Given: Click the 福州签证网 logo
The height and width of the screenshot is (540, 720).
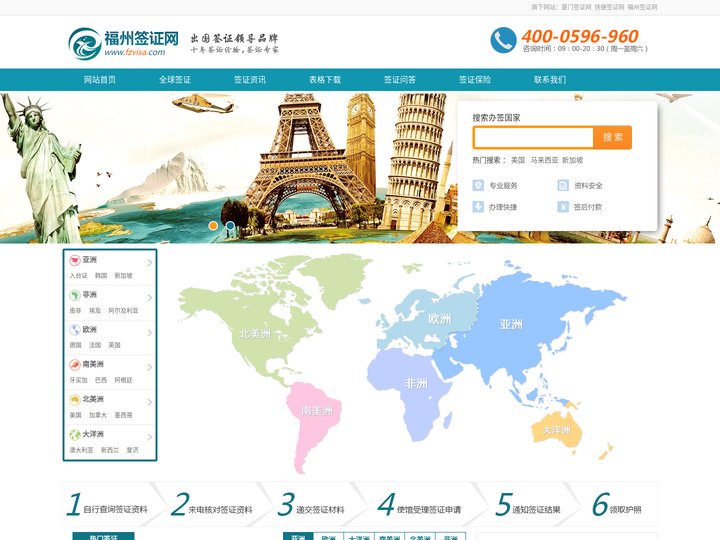Looking at the screenshot, I should [x=124, y=43].
